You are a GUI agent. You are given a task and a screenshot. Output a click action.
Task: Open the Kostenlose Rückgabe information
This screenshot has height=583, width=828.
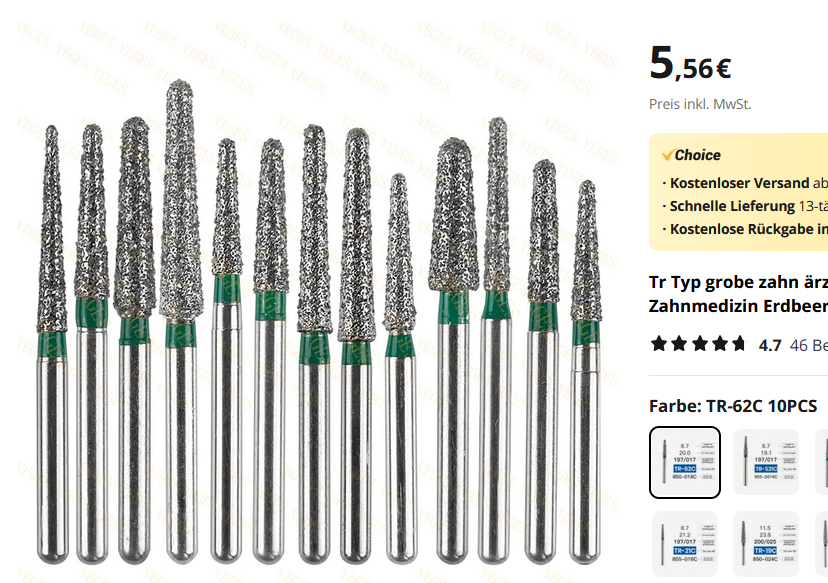tap(745, 229)
